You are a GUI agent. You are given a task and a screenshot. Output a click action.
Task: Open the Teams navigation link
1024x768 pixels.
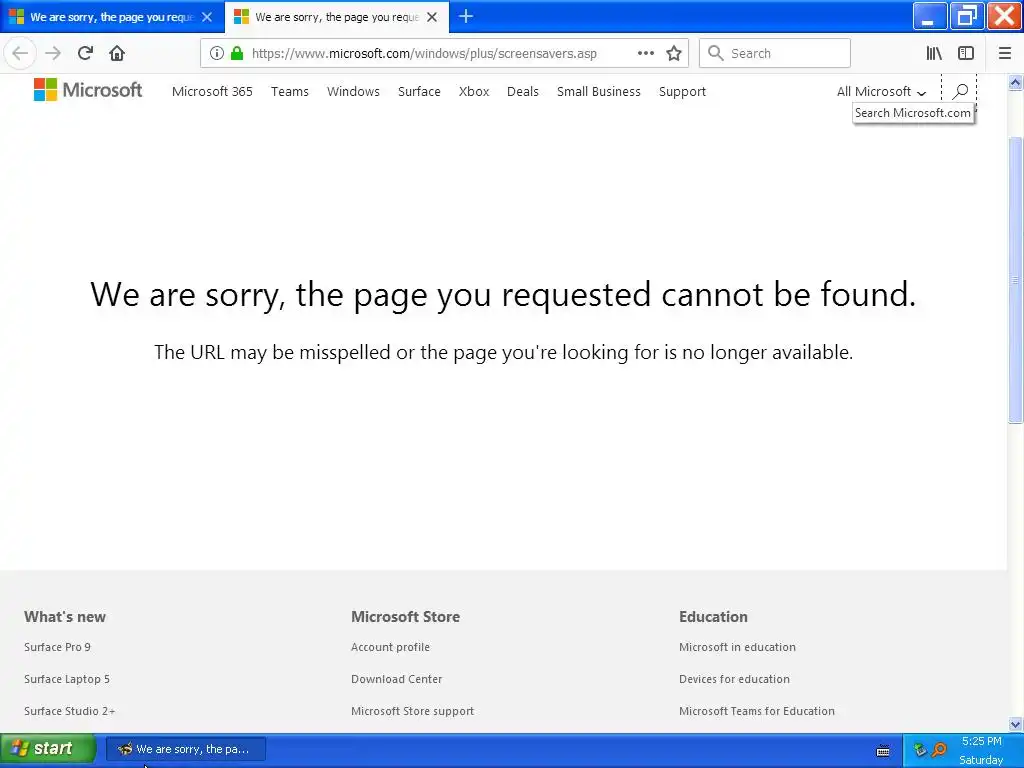(x=290, y=91)
